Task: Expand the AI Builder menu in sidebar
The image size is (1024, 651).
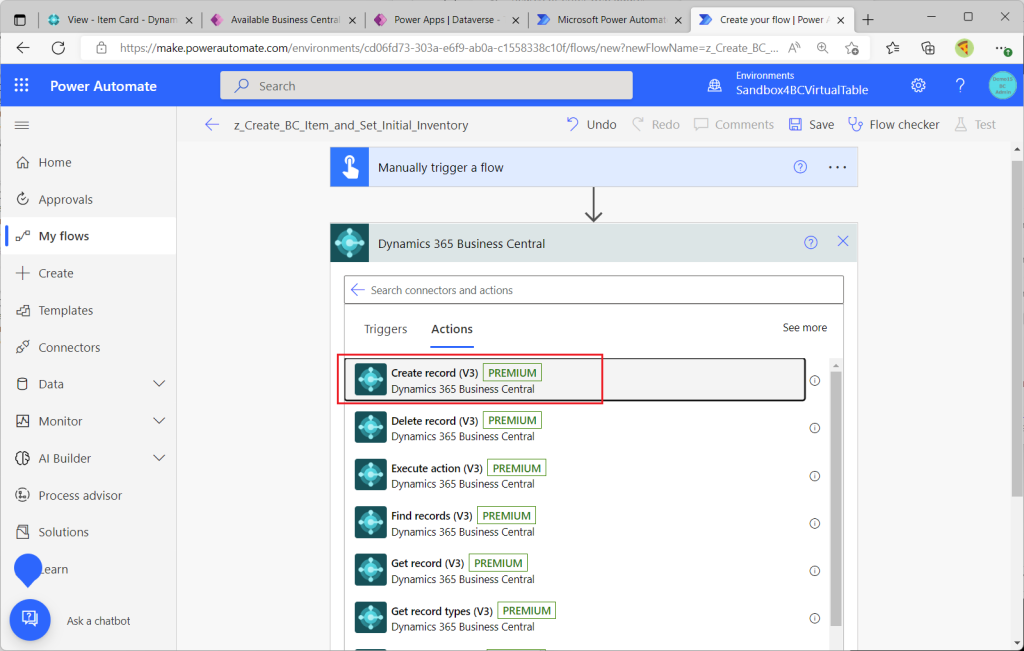Action: coord(159,458)
